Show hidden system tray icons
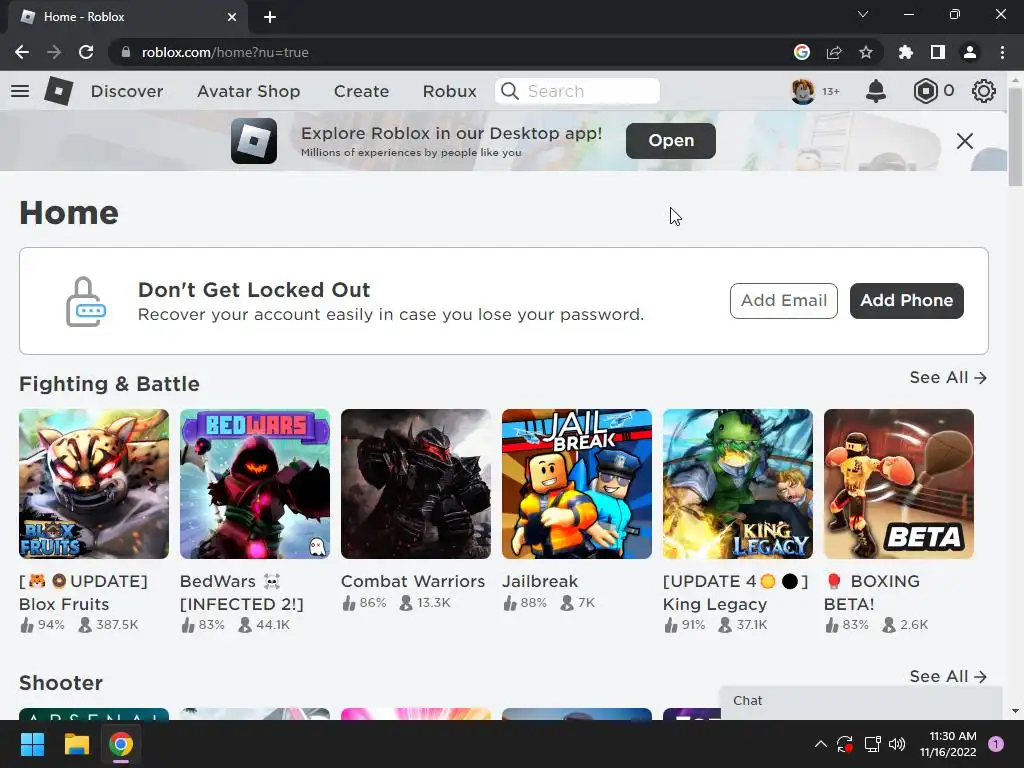This screenshot has height=768, width=1024. coord(821,744)
